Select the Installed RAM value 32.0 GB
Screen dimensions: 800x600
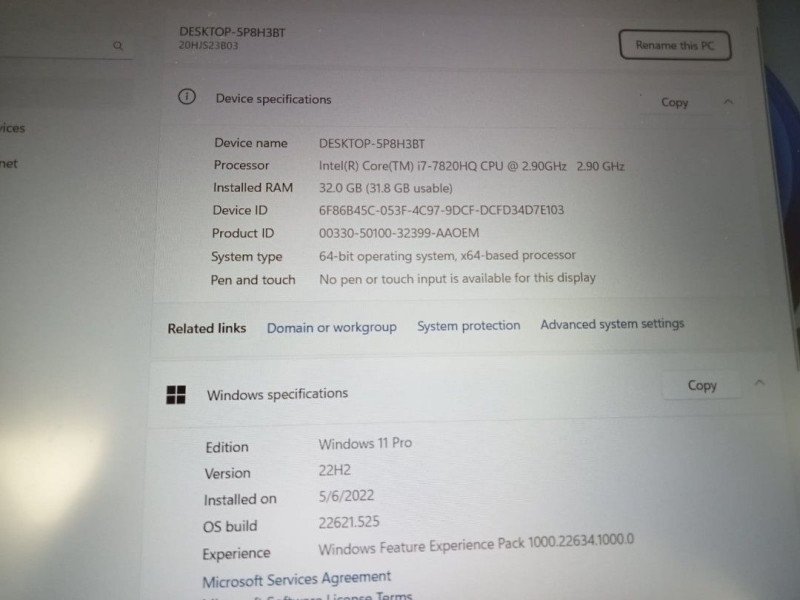coord(386,188)
